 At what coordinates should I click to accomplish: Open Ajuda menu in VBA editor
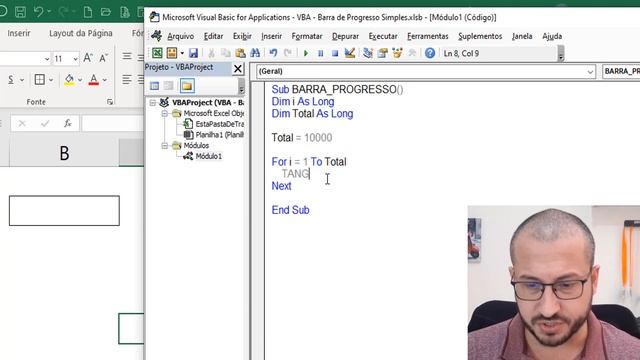point(552,36)
